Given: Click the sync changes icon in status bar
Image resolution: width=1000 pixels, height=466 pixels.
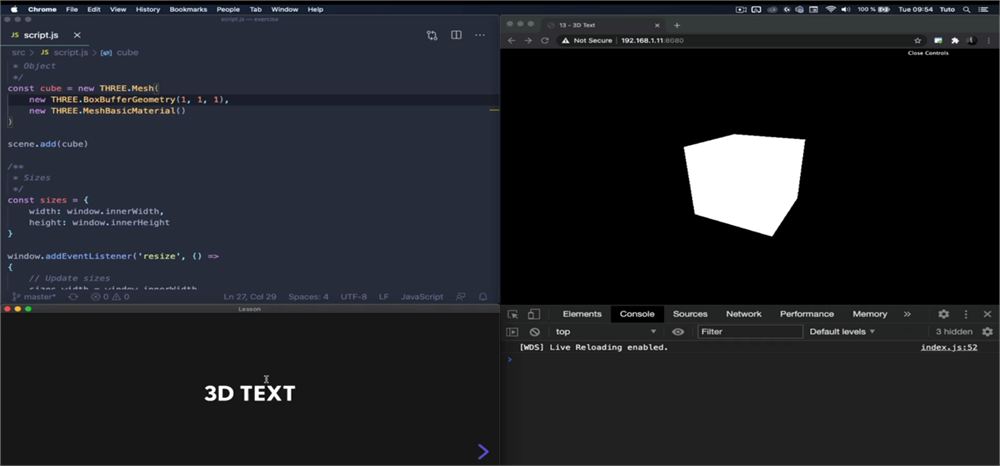Looking at the screenshot, I should 73,297.
